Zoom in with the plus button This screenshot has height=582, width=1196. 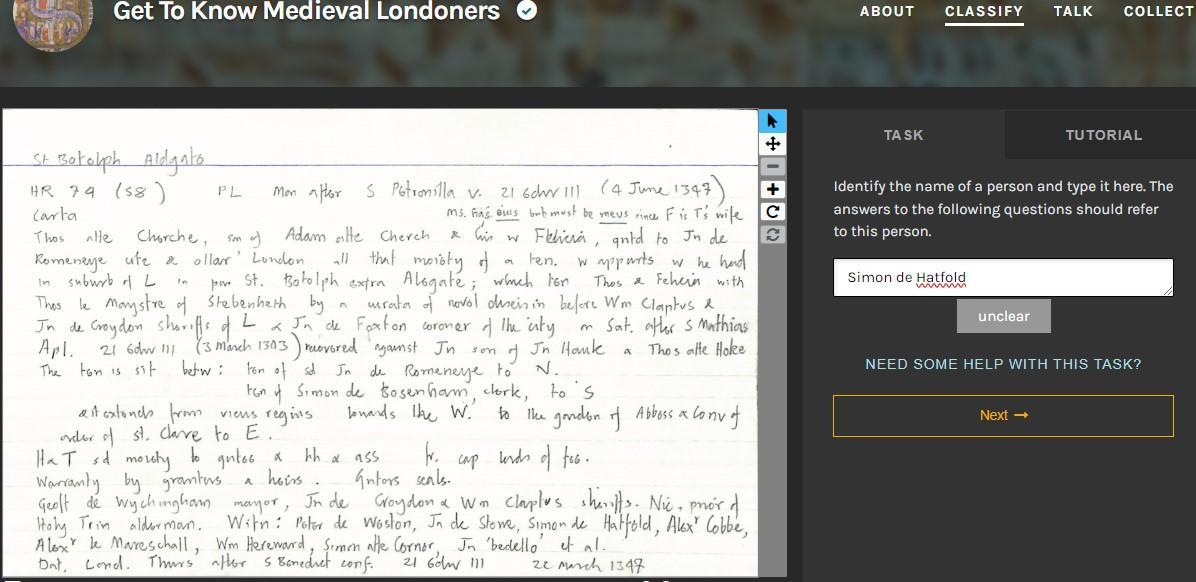[772, 189]
